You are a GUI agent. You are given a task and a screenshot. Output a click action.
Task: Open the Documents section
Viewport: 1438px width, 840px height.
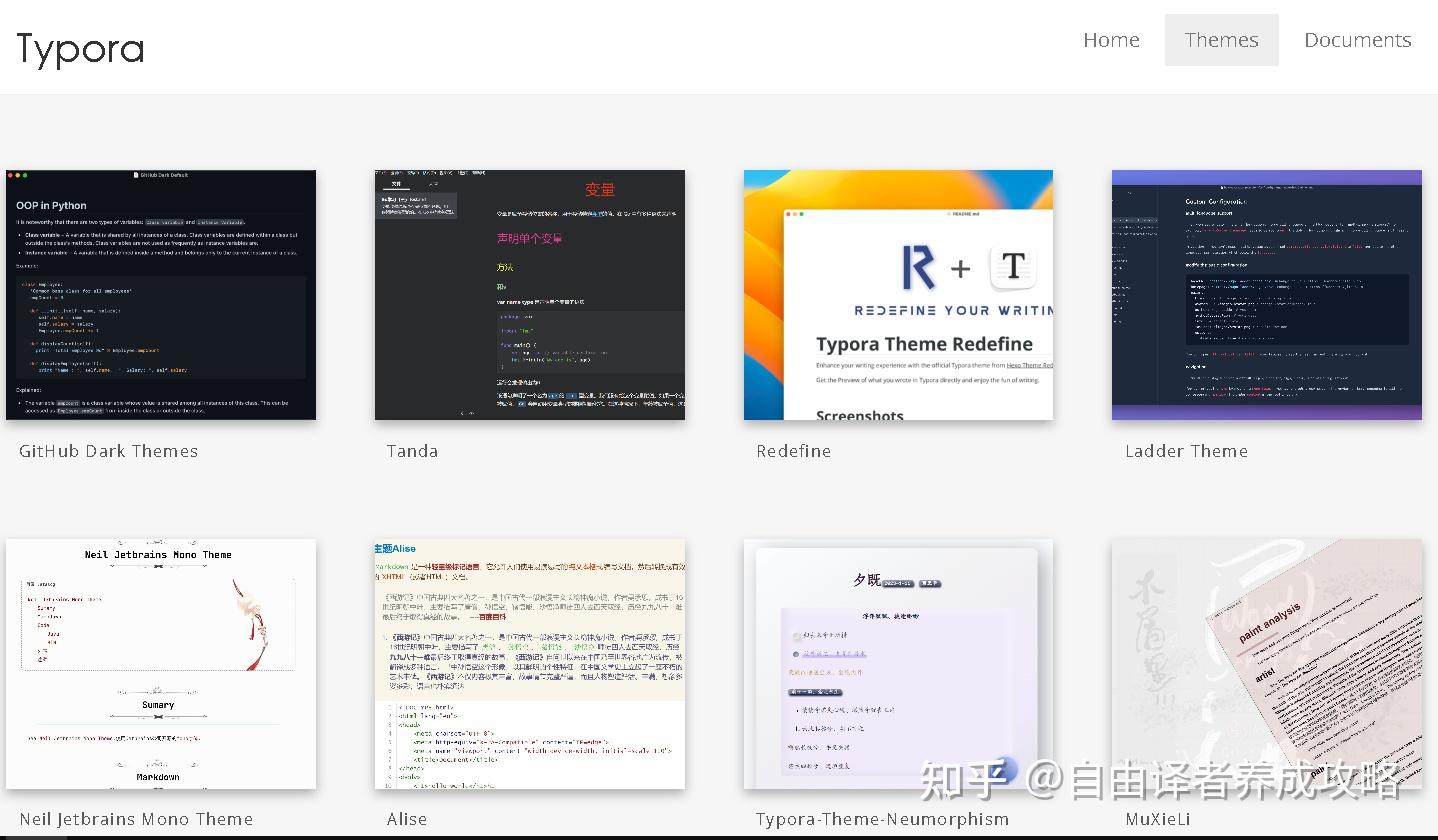(1357, 40)
